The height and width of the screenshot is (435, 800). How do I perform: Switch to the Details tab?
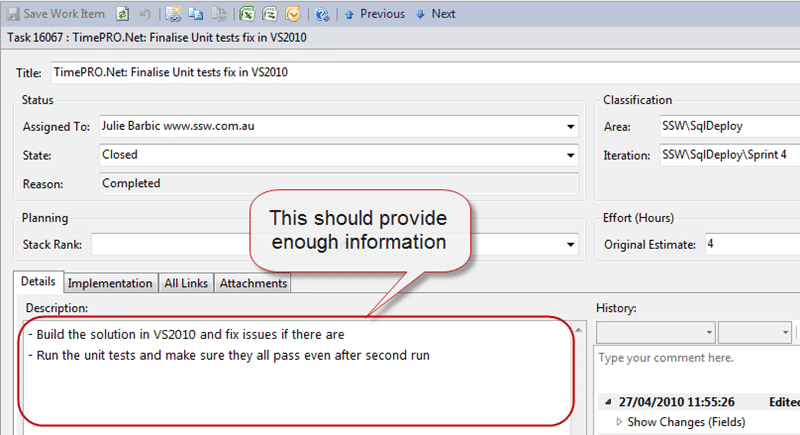point(38,282)
